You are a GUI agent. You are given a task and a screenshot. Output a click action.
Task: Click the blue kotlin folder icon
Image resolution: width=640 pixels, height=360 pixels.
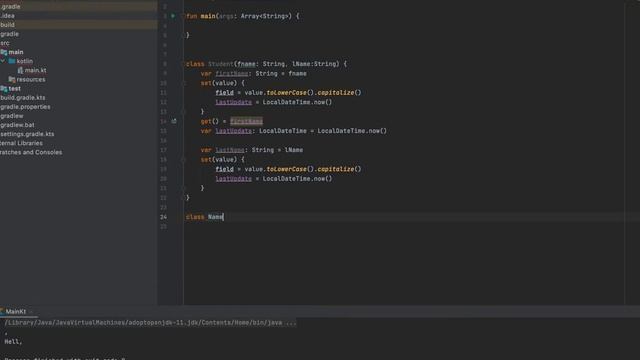pyautogui.click(x=12, y=61)
